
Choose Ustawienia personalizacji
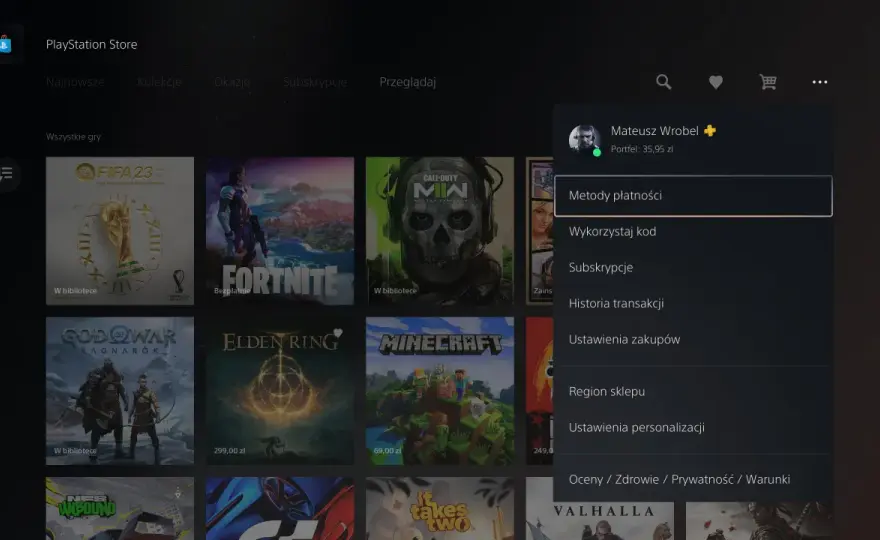click(x=693, y=427)
